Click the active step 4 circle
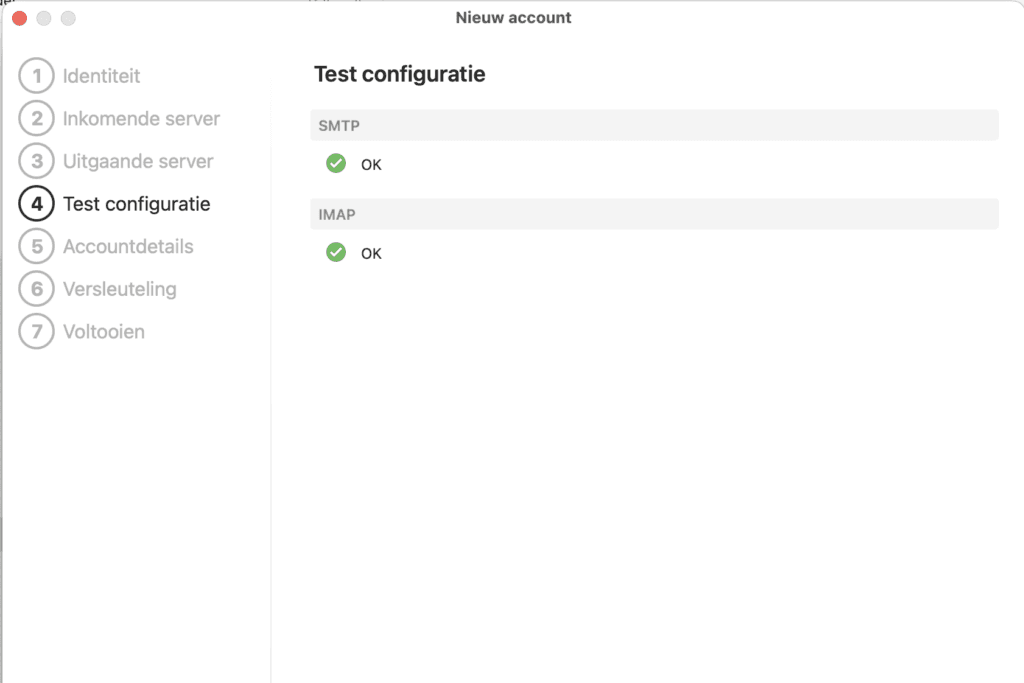The image size is (1024, 683). point(37,204)
